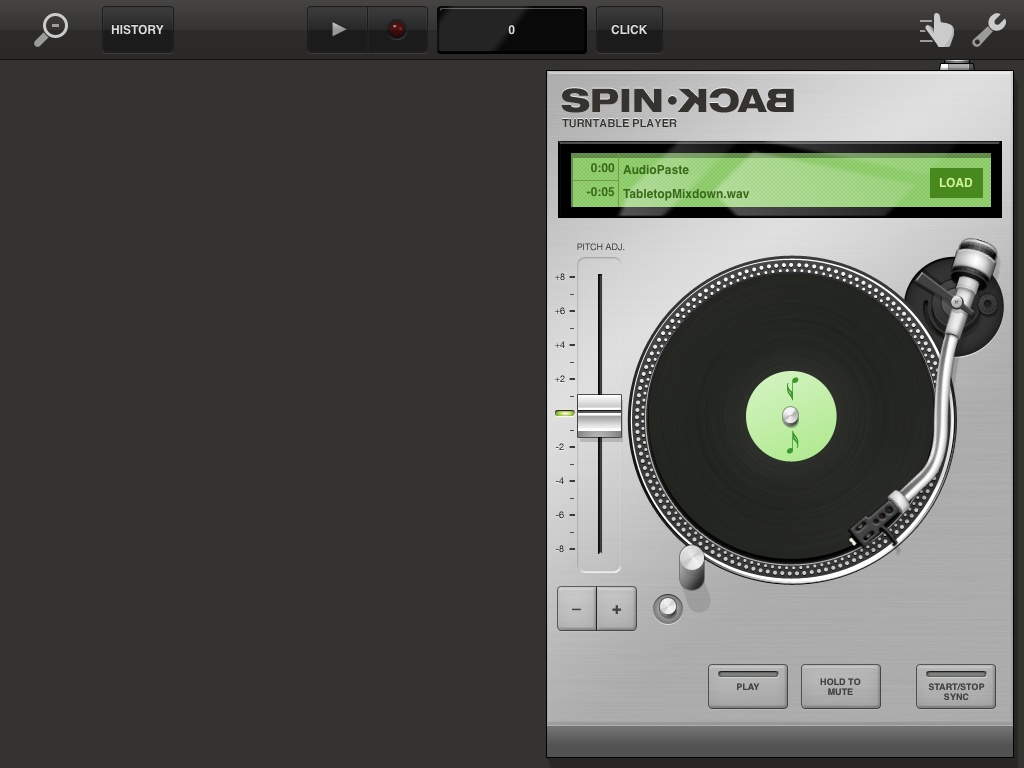This screenshot has height=768, width=1024.
Task: Click the pitch minus button
Action: coord(577,609)
